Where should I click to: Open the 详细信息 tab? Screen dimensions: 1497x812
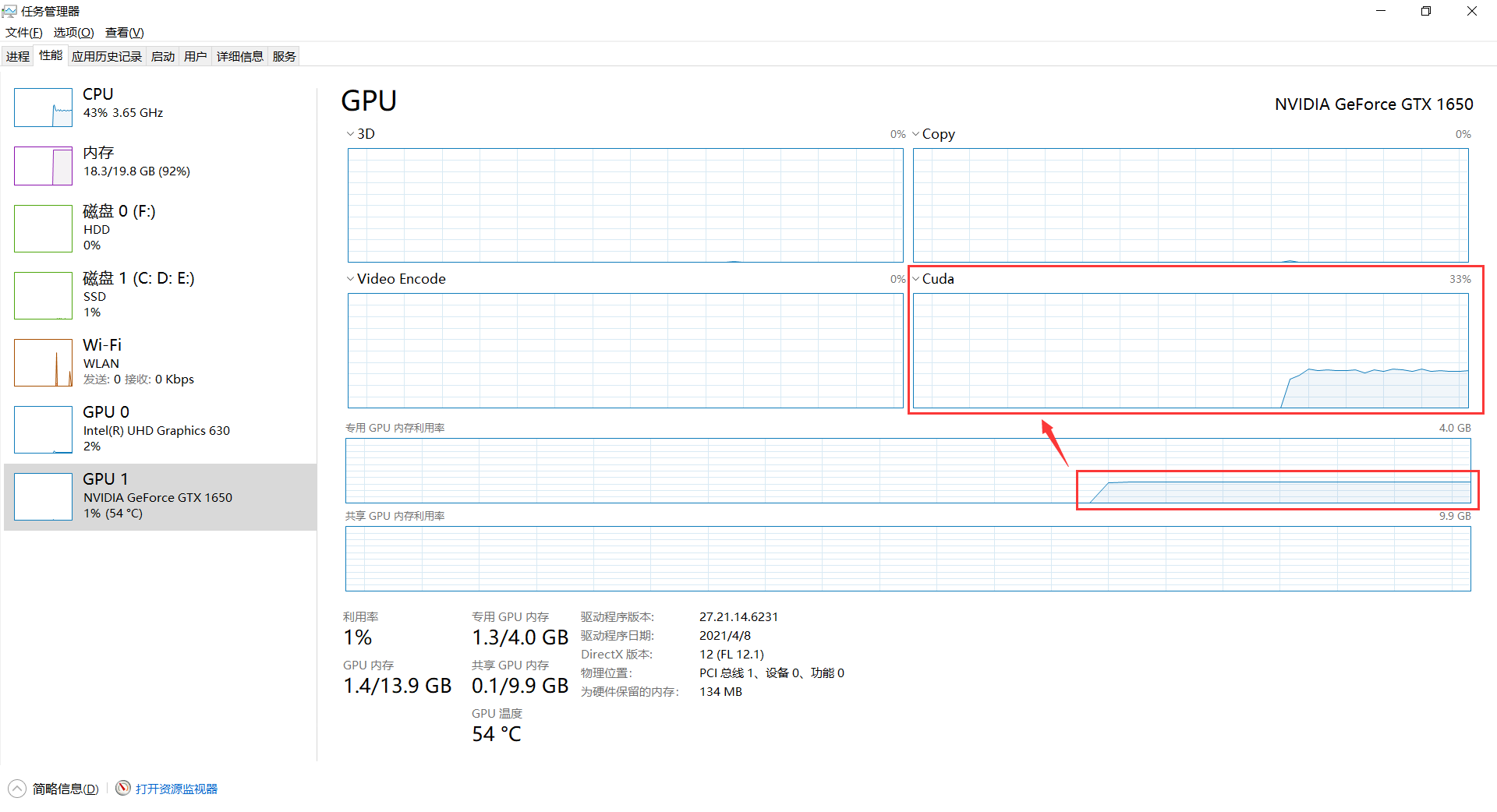[x=240, y=56]
